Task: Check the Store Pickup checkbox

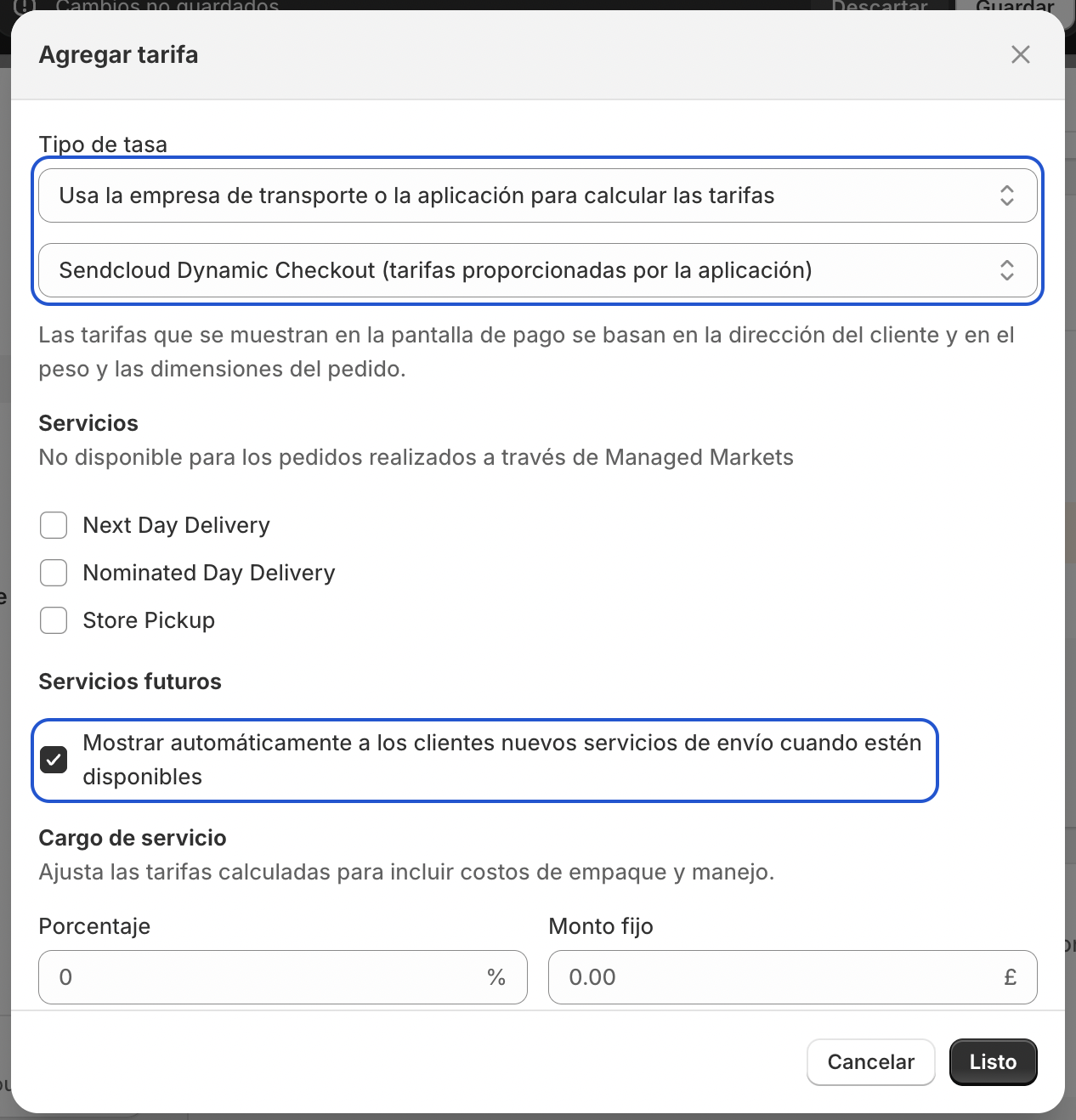Action: 54,620
